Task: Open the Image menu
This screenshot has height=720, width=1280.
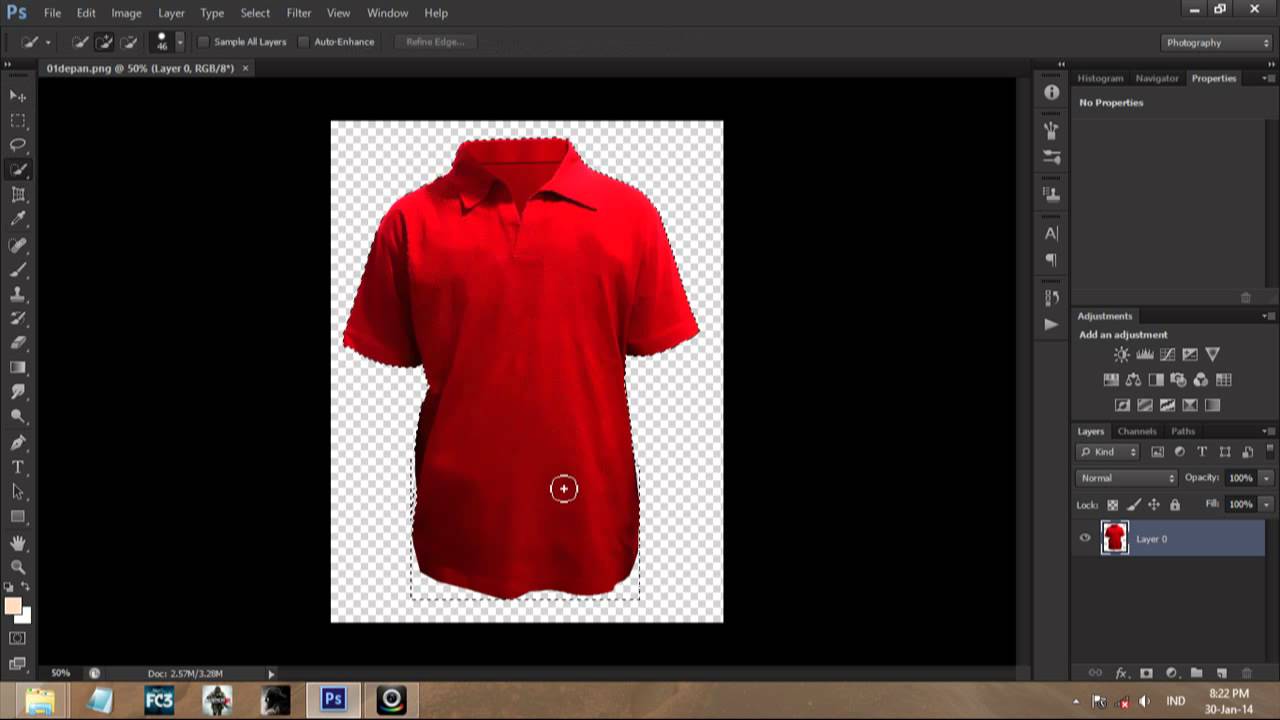Action: pyautogui.click(x=126, y=13)
